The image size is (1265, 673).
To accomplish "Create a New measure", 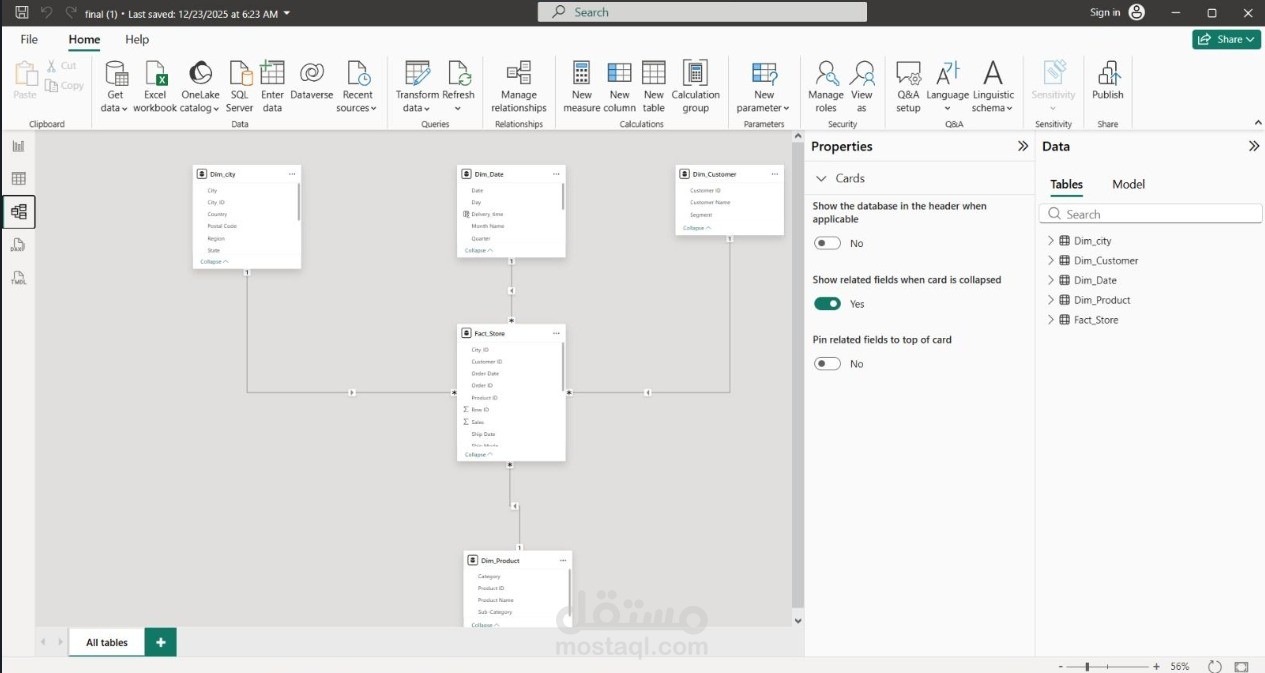I will [581, 87].
